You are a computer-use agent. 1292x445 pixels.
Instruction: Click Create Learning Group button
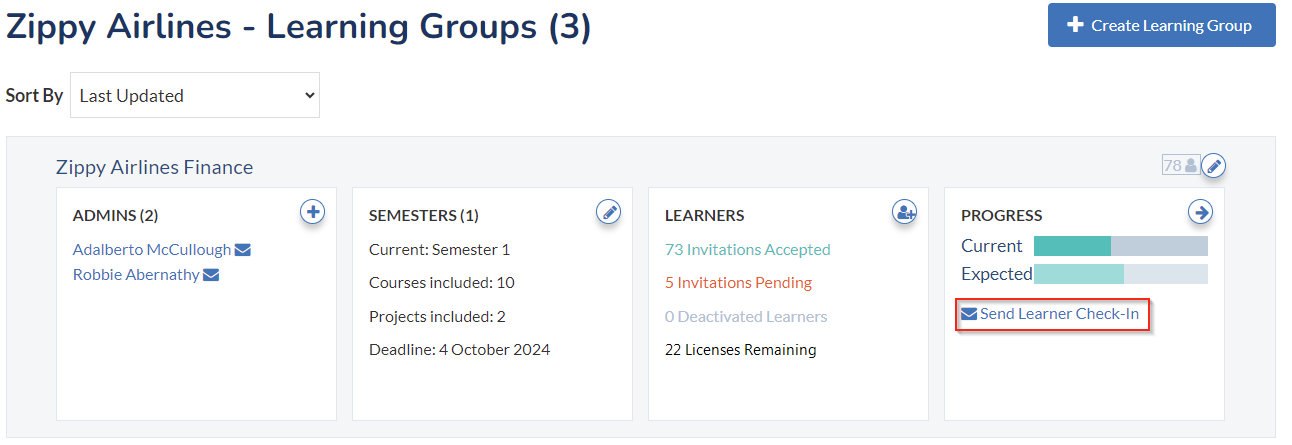(x=1162, y=25)
